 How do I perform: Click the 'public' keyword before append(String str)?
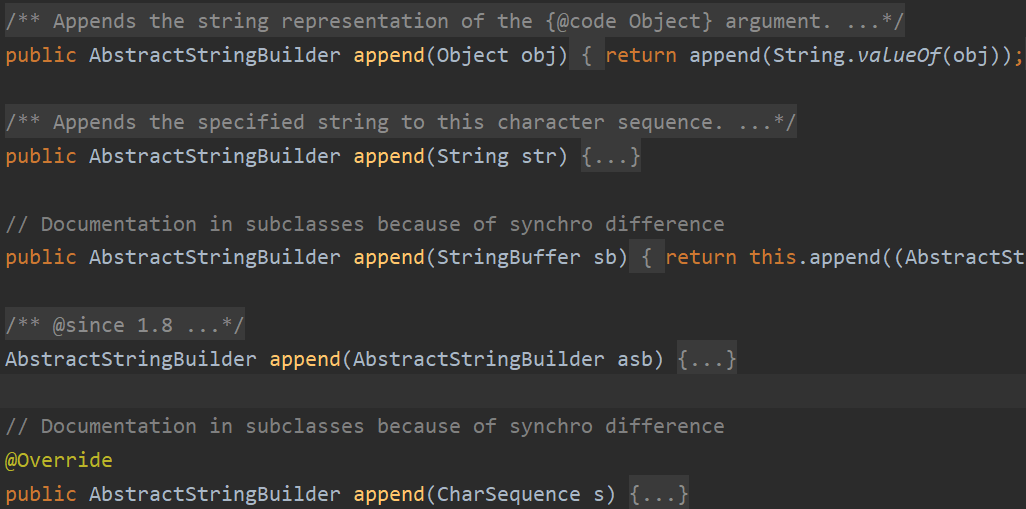[41, 157]
